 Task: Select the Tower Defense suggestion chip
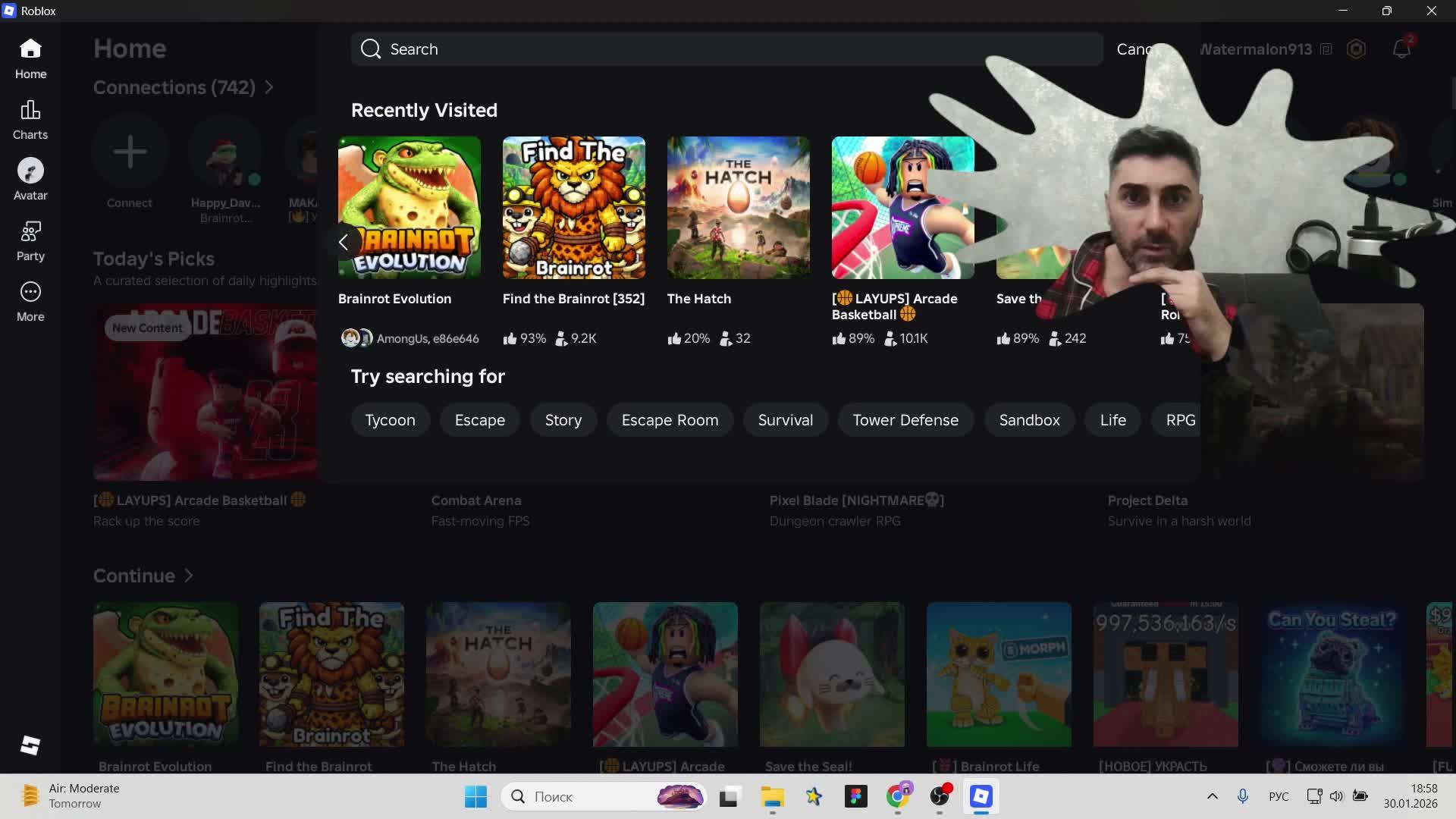click(x=905, y=420)
